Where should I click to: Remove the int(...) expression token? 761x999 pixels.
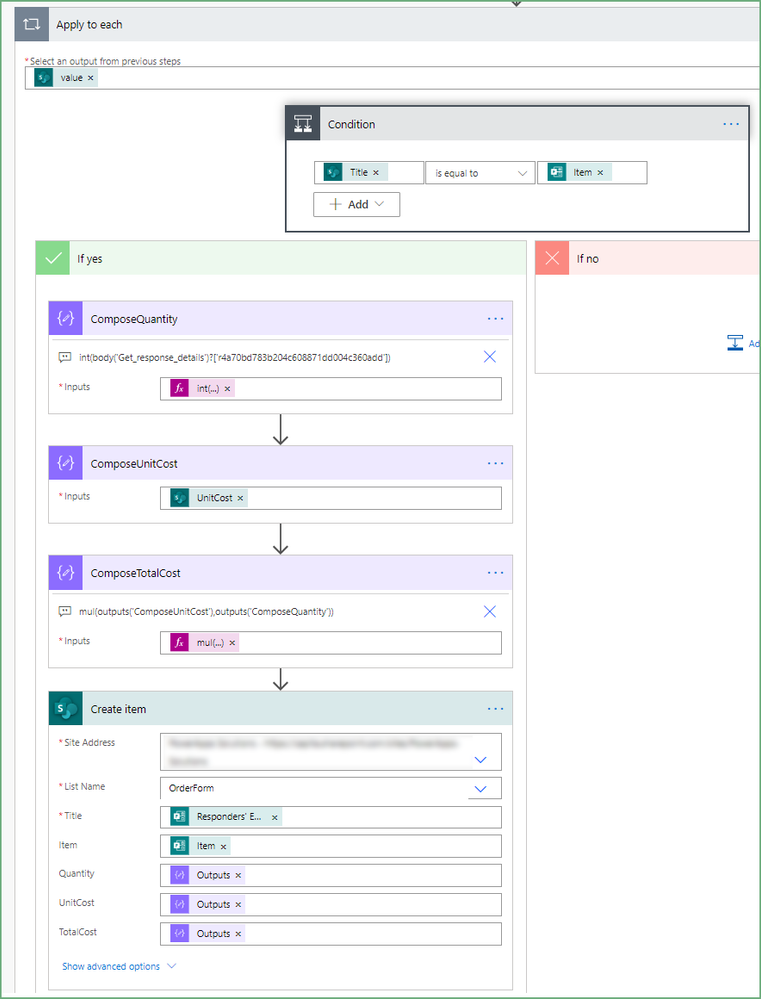point(227,389)
